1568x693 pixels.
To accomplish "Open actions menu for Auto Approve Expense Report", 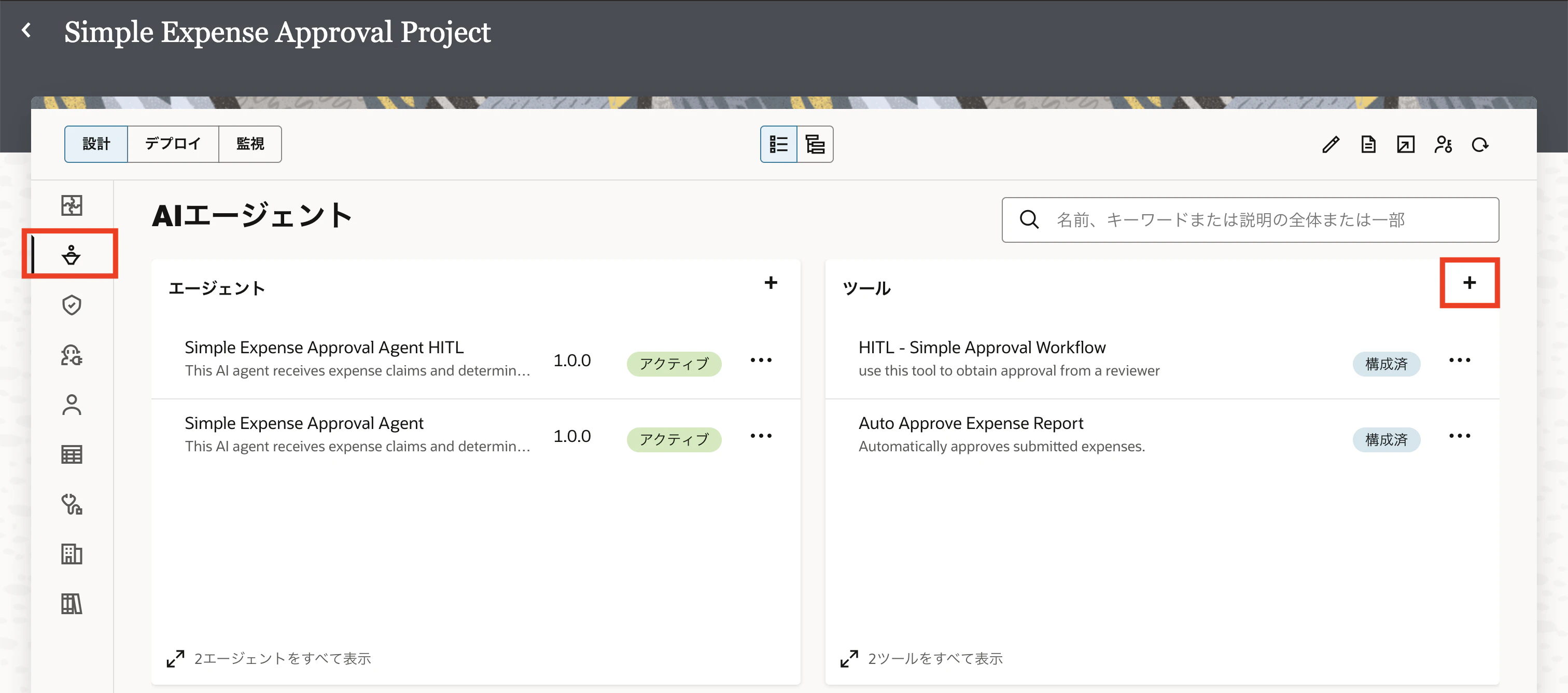I will point(1460,436).
